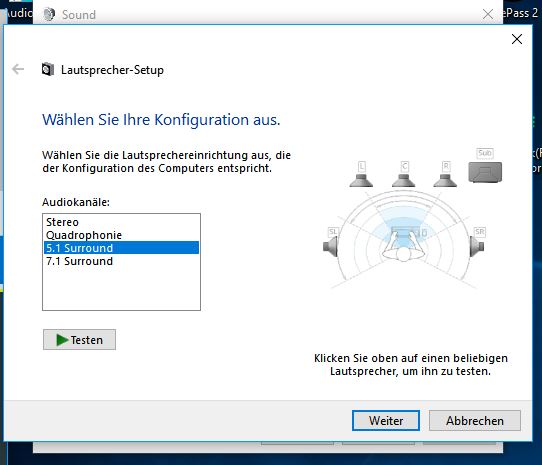Go back with the arrow icon
Image resolution: width=542 pixels, height=465 pixels.
[18, 69]
